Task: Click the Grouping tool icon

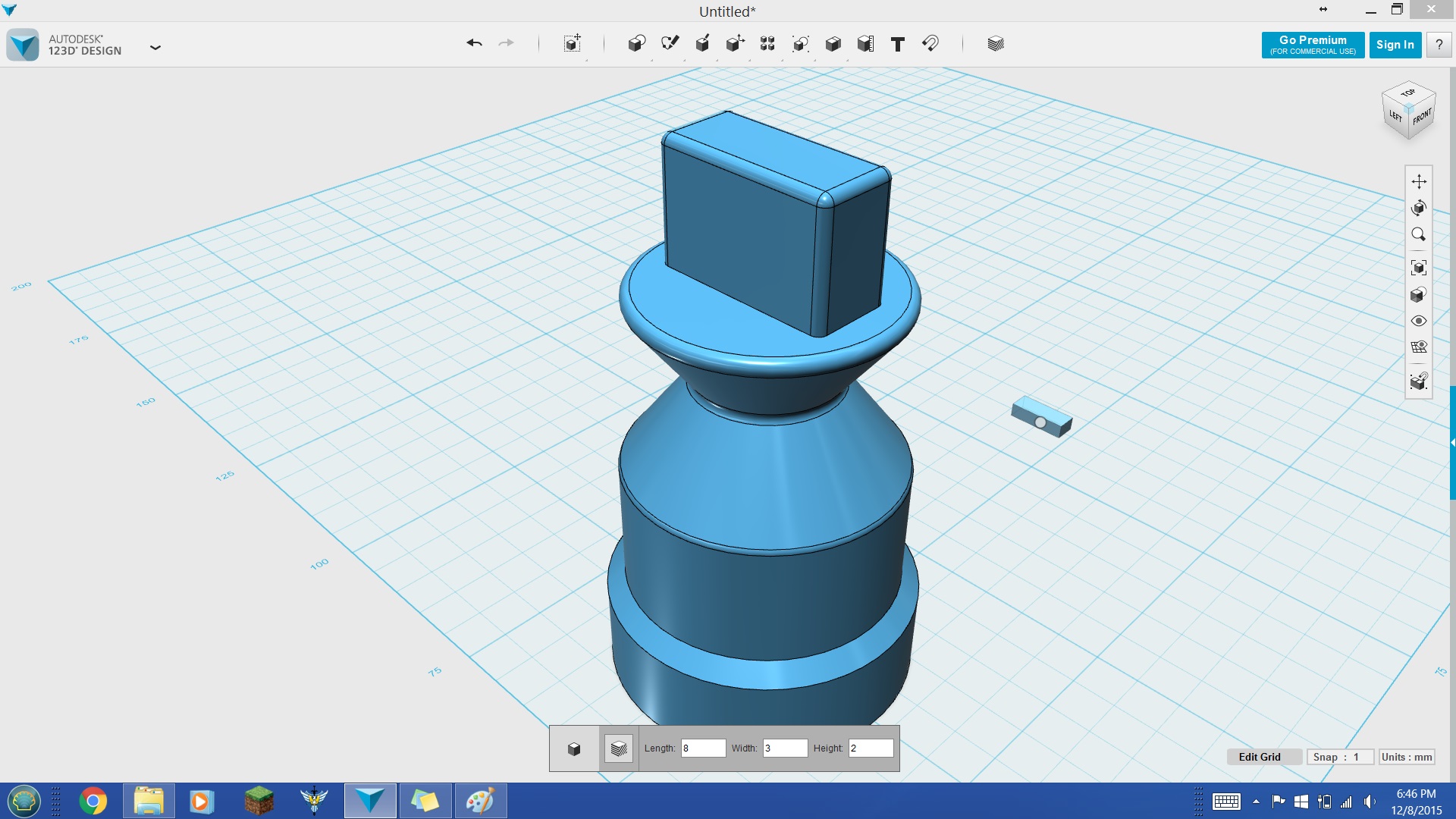Action: tap(767, 43)
